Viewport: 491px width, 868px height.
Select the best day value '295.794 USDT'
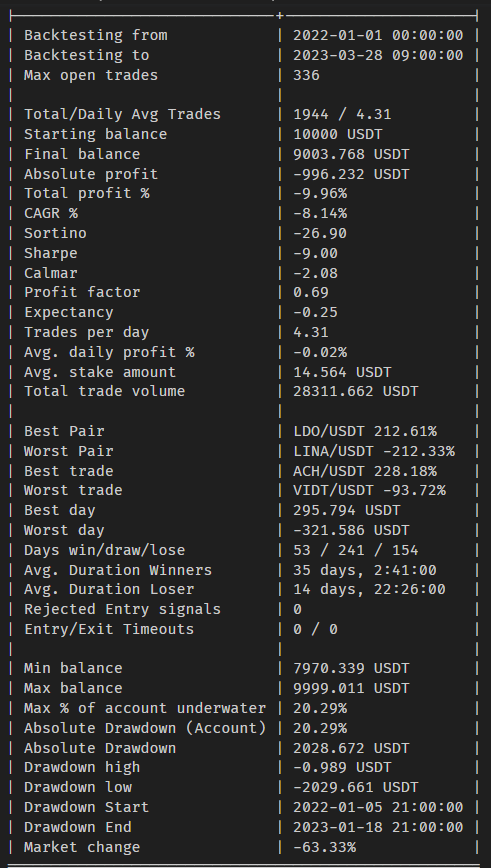[x=347, y=510]
